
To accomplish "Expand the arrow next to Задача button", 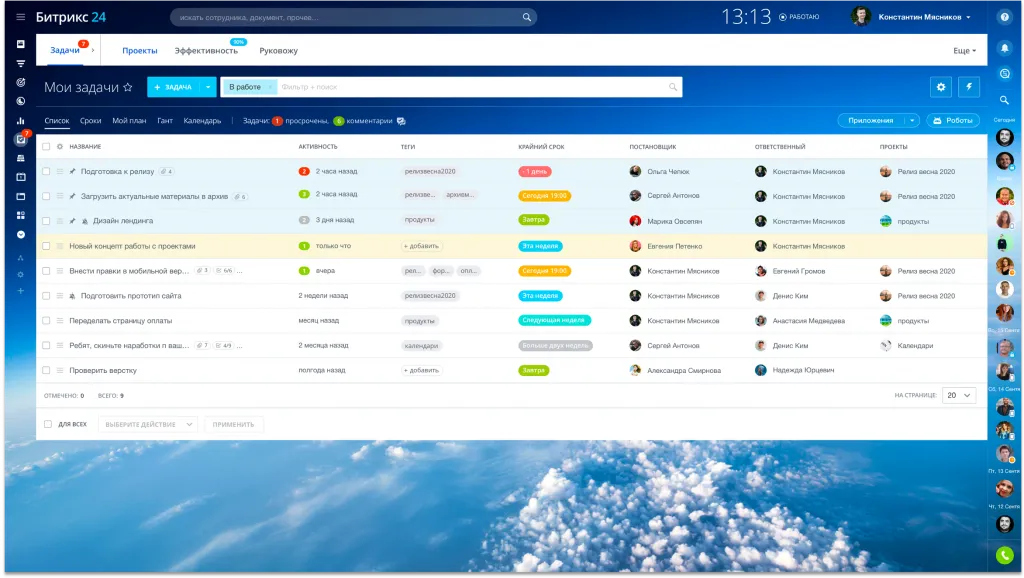I will tap(208, 87).
